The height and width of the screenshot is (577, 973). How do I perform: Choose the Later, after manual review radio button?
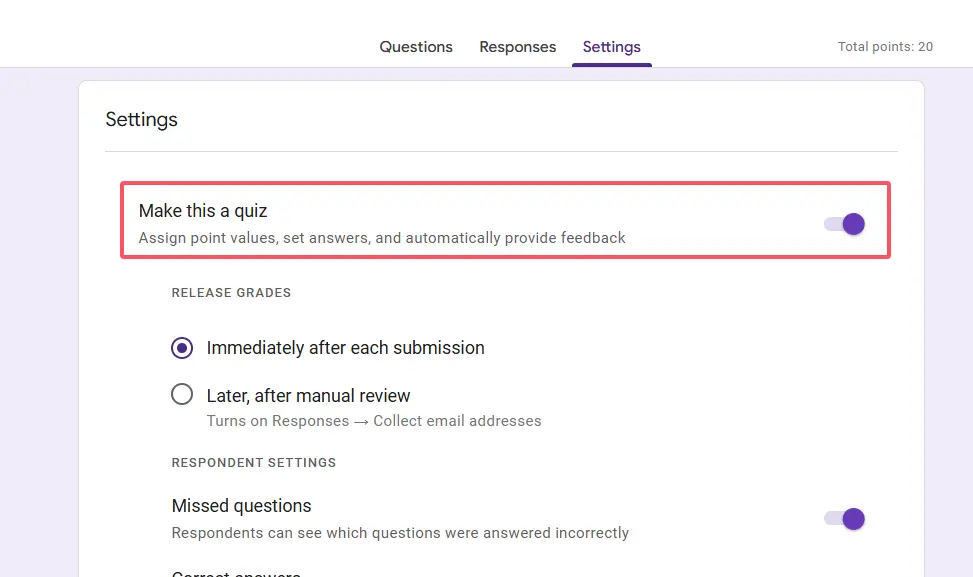coord(182,395)
